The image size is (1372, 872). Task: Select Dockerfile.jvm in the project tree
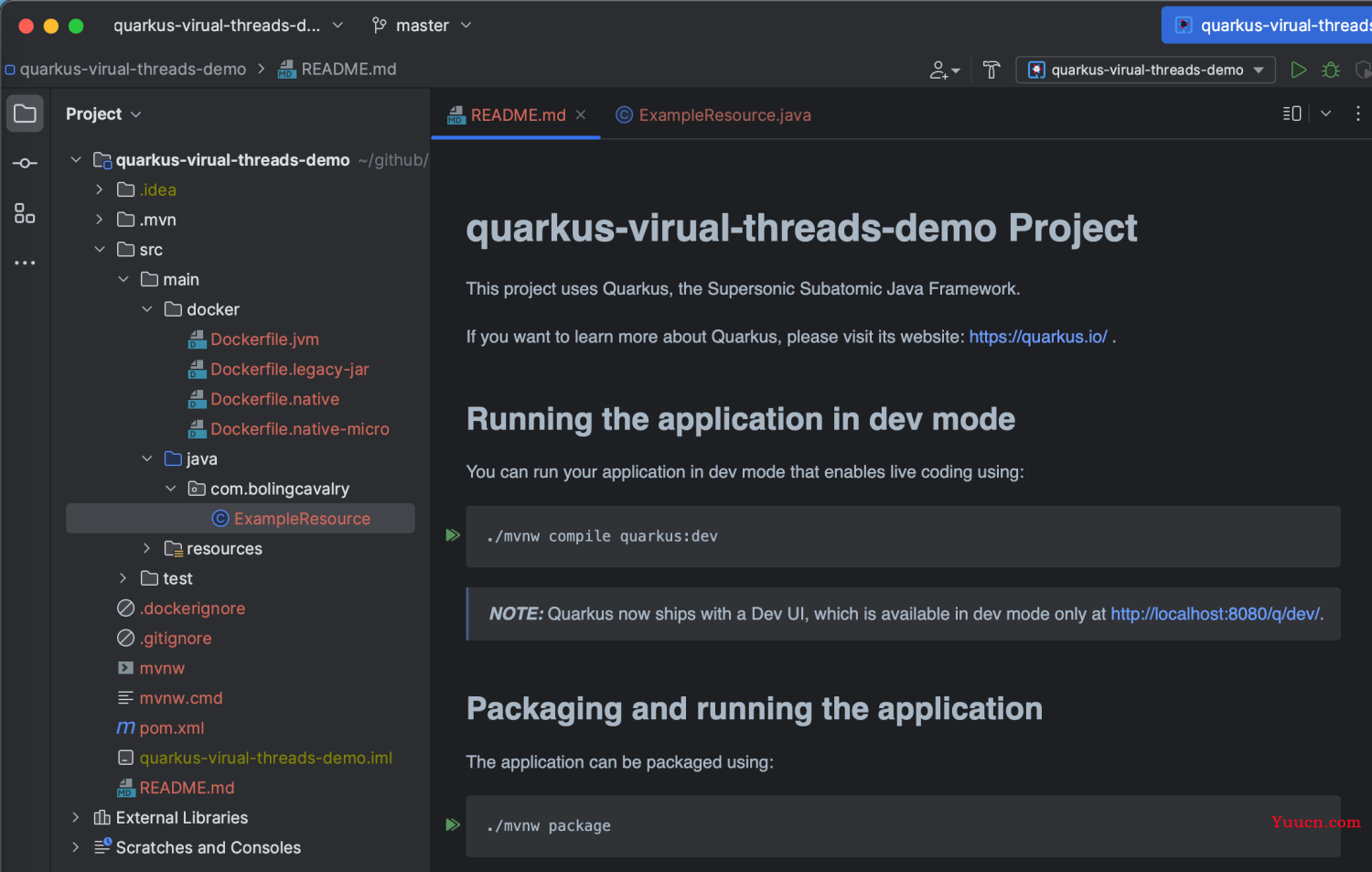254,339
